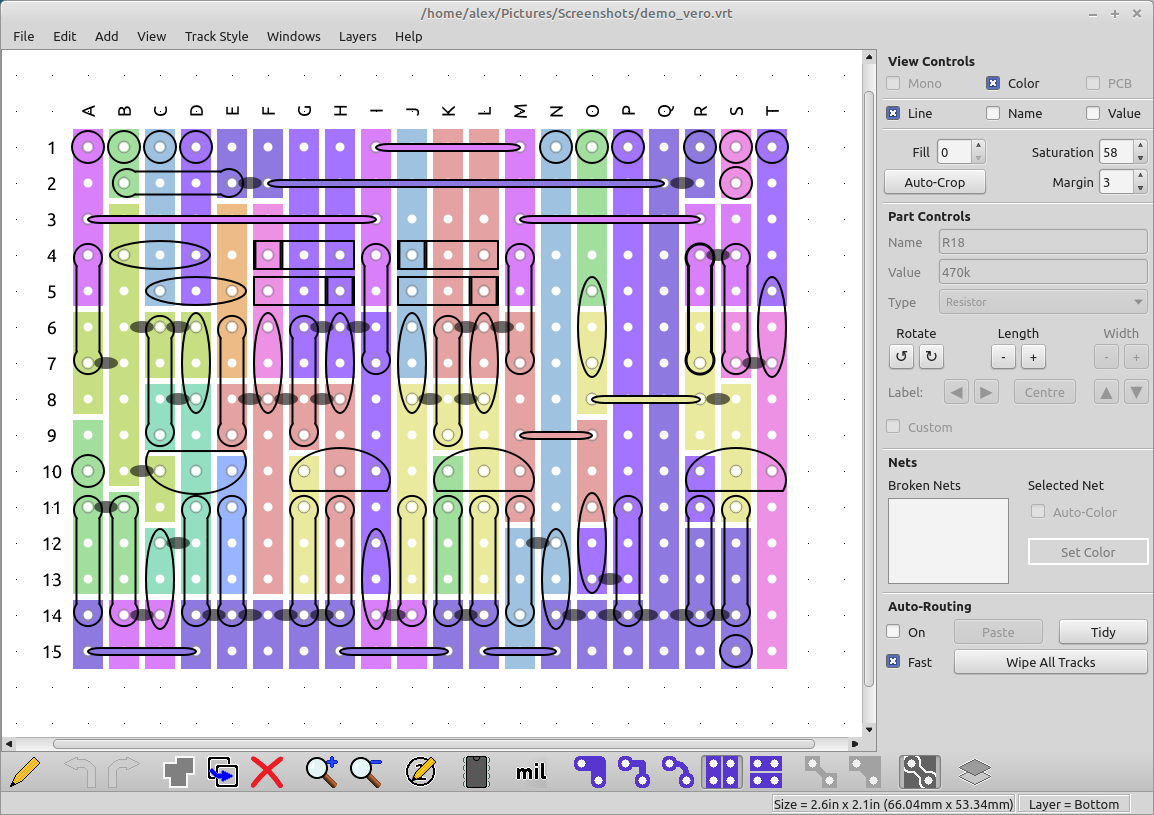Click inside the Value field showing 470k
This screenshot has width=1154, height=815.
(x=1042, y=271)
